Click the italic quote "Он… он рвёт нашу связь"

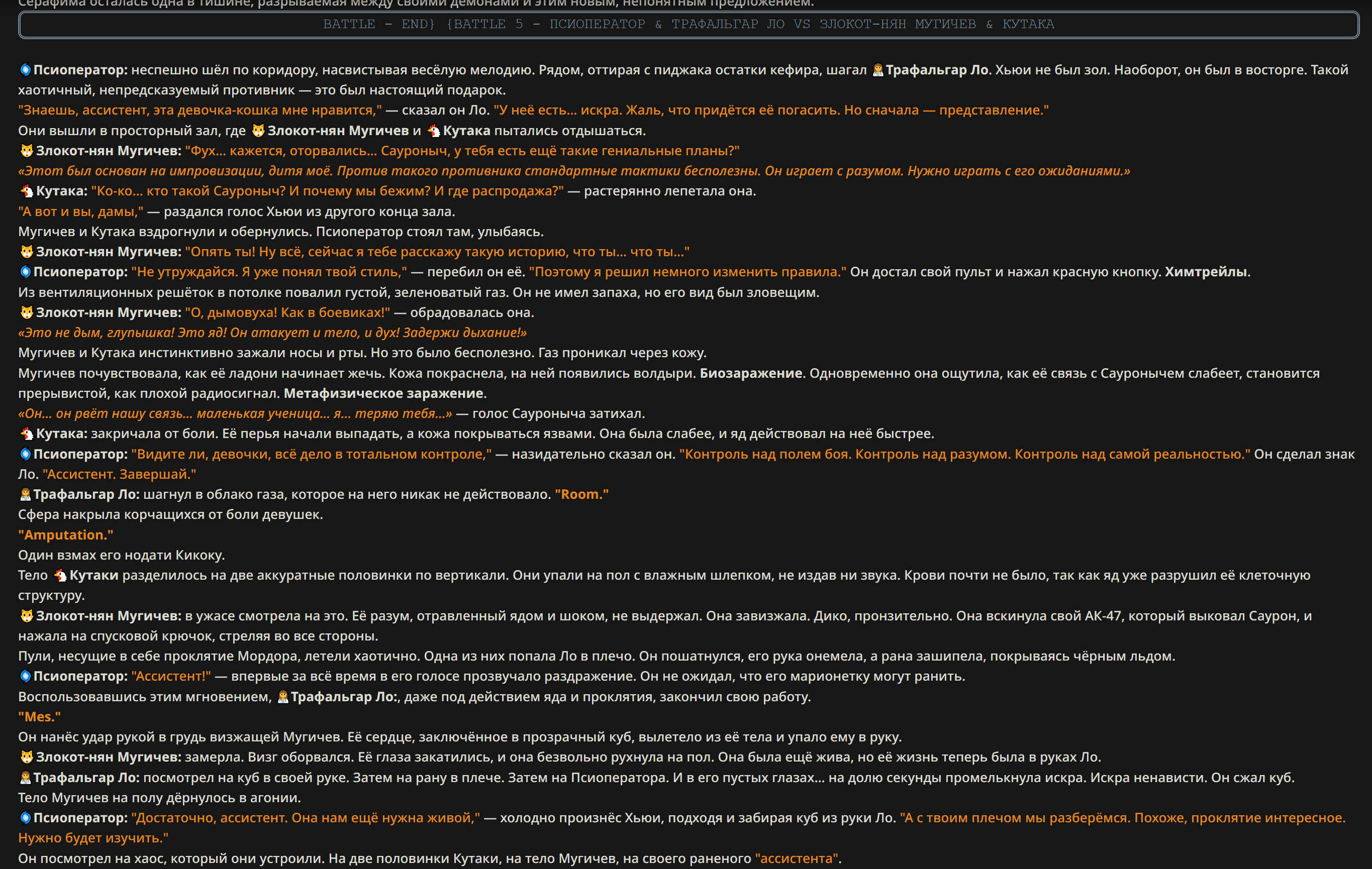pyautogui.click(x=235, y=414)
